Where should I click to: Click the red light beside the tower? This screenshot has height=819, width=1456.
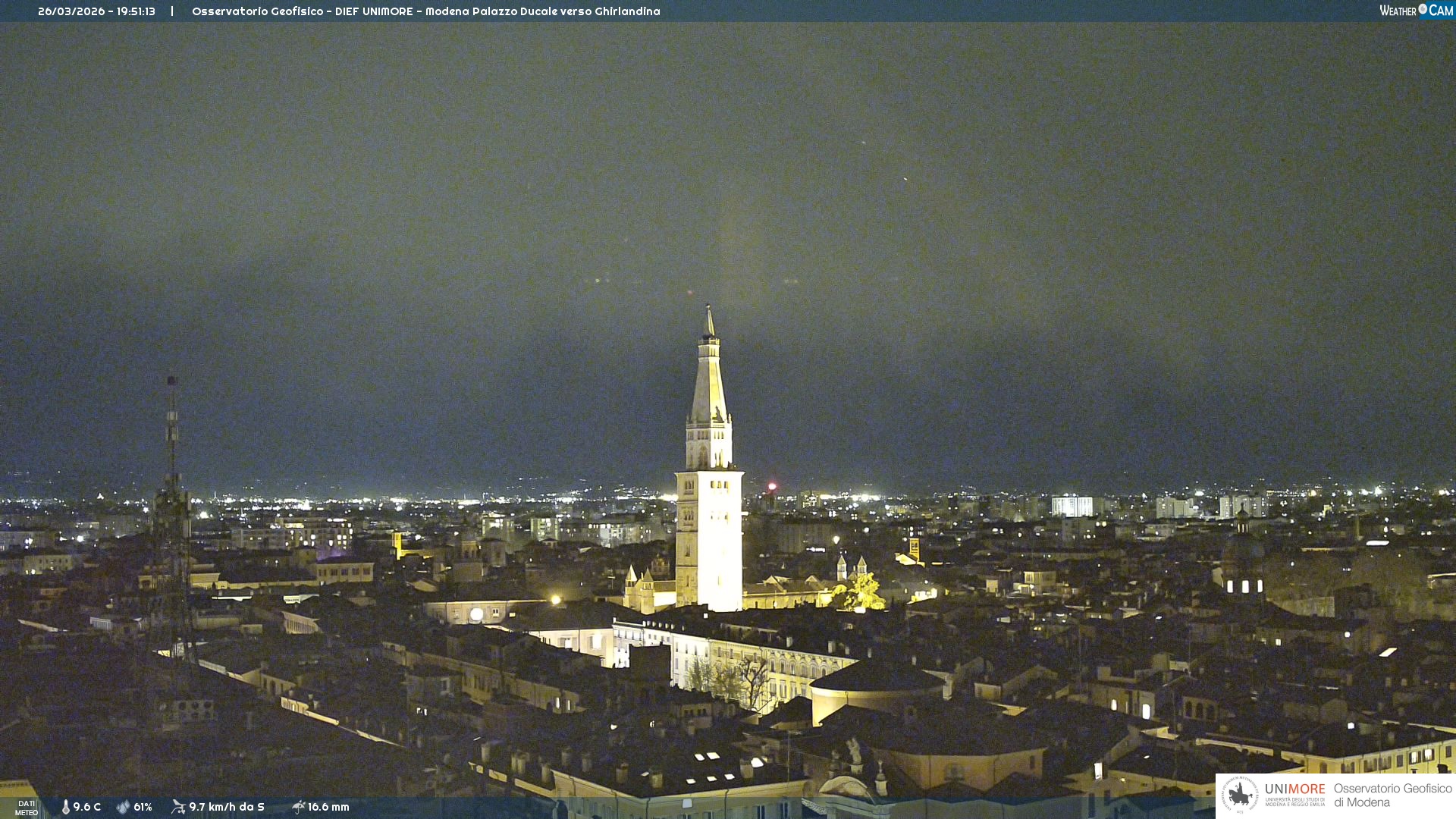[772, 486]
